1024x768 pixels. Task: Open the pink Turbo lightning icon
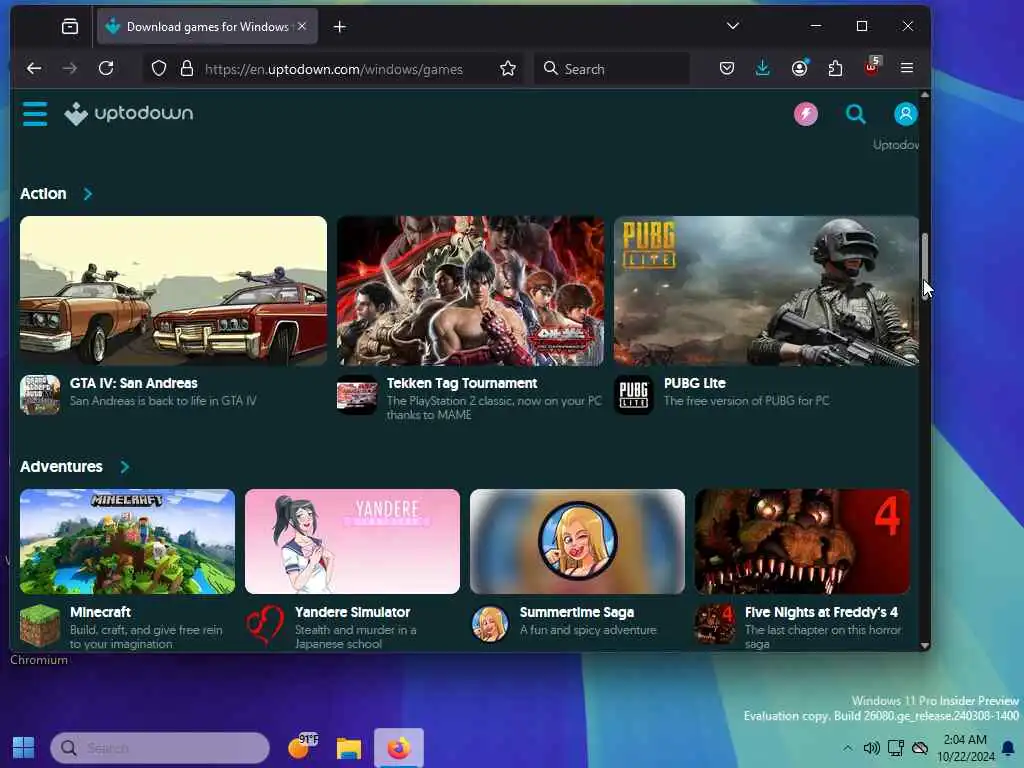pos(805,114)
